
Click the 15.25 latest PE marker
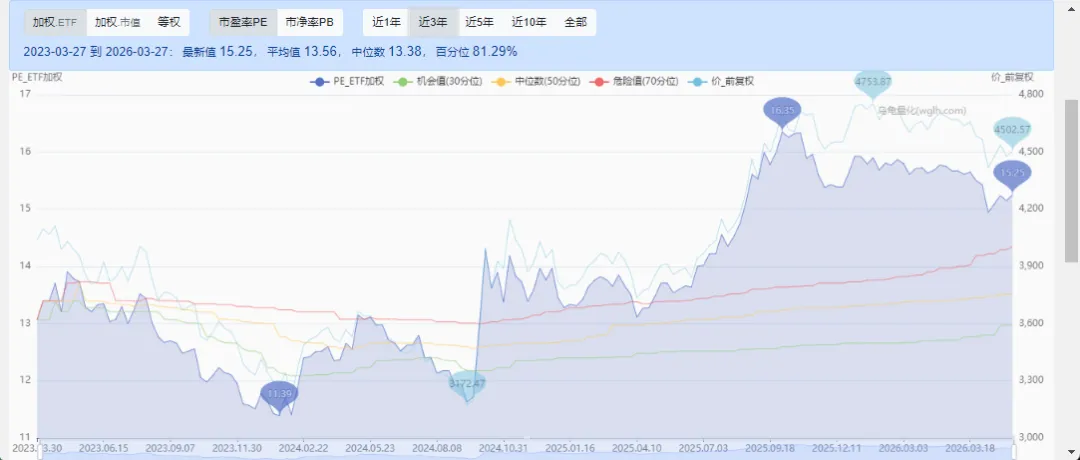(1012, 175)
